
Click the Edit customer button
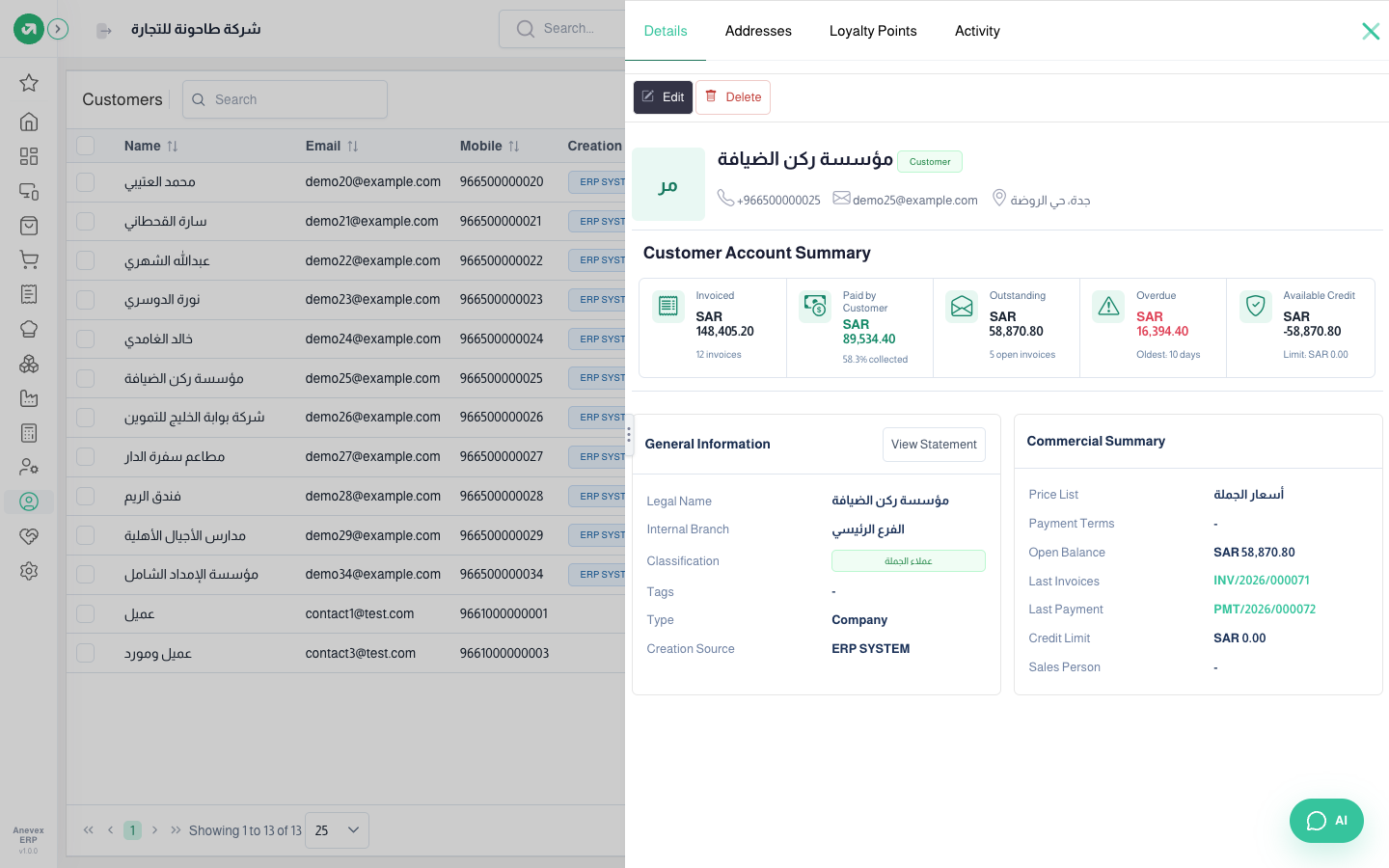point(663,97)
